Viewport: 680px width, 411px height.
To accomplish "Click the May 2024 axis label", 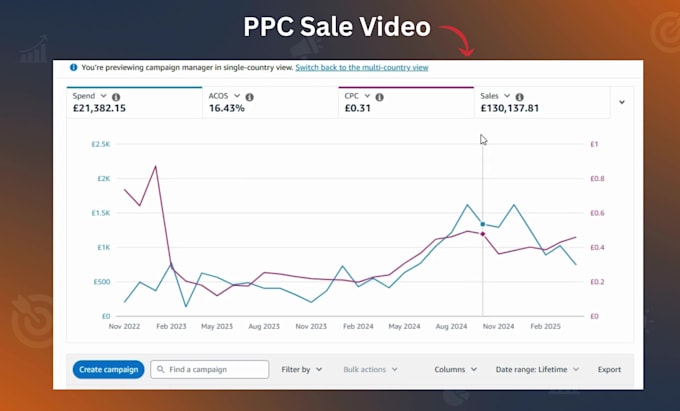I will 404,326.
